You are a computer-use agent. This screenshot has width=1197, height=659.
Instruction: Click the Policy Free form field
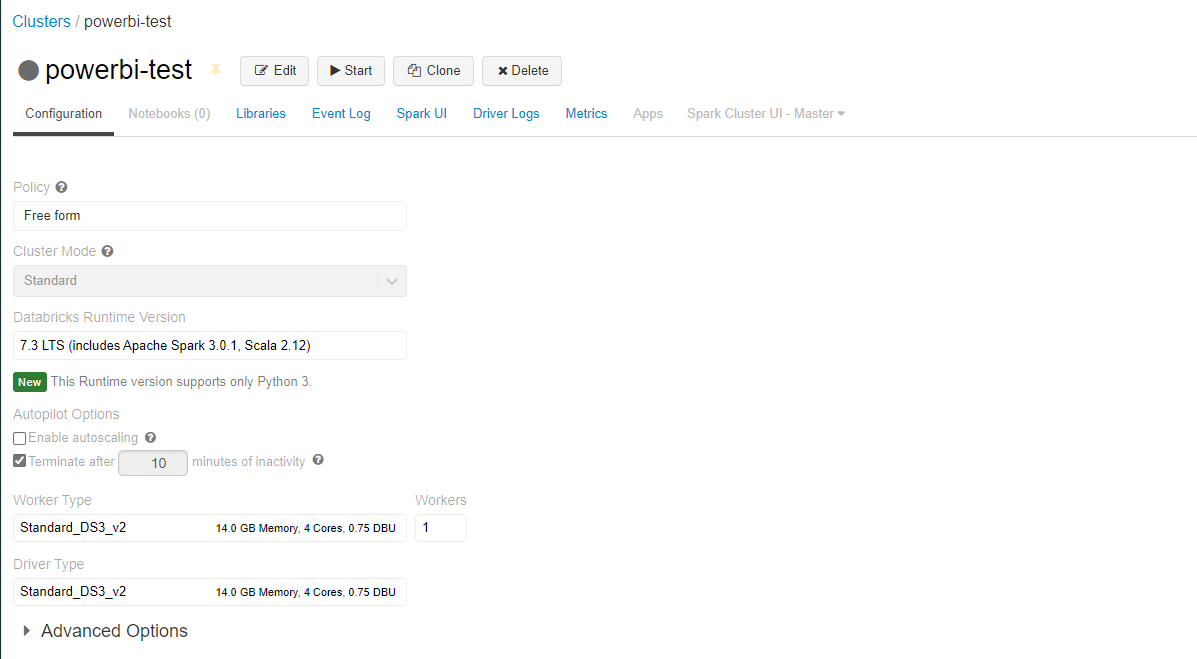210,216
